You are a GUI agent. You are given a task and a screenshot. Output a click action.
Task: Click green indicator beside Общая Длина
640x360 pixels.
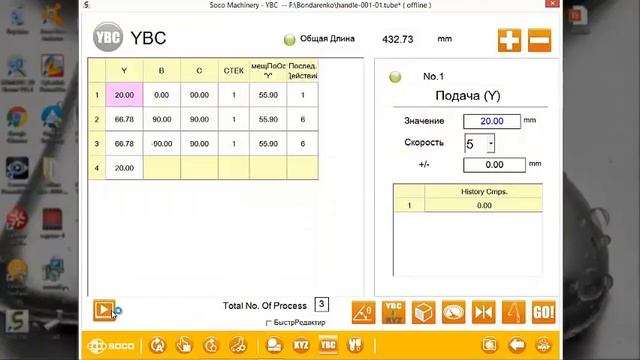point(289,40)
